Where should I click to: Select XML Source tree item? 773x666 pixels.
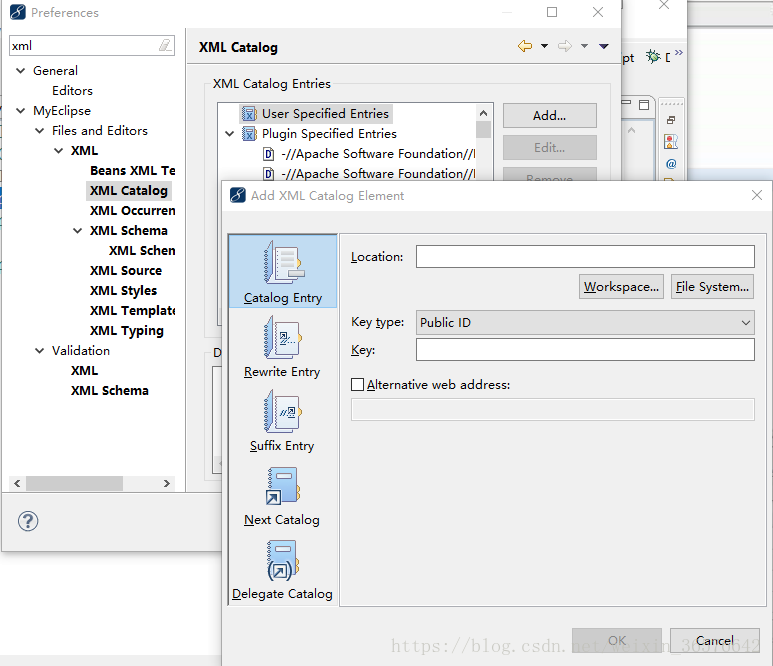pyautogui.click(x=126, y=271)
